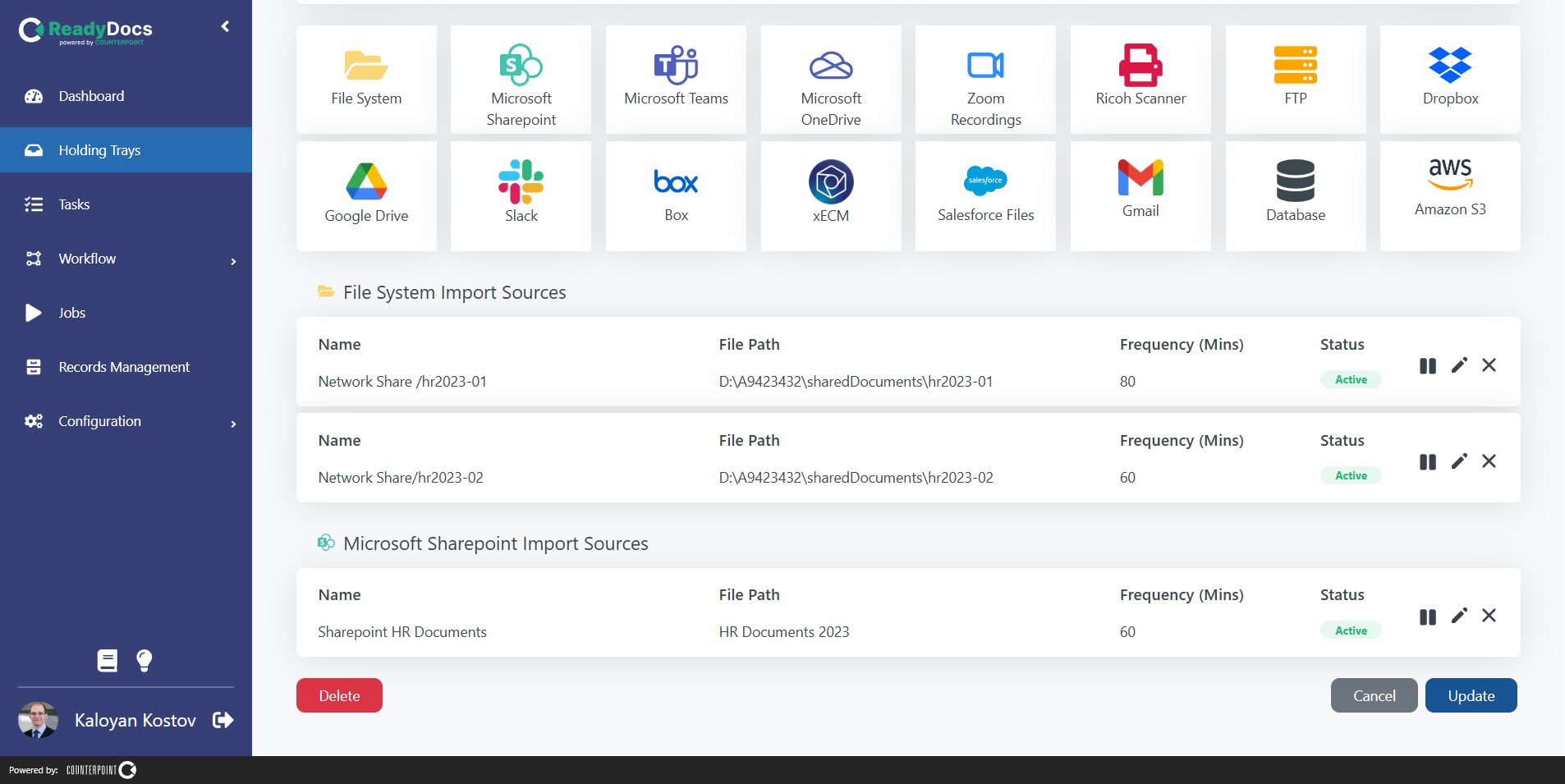
Task: Log out using the sign-out icon
Action: coord(223,720)
